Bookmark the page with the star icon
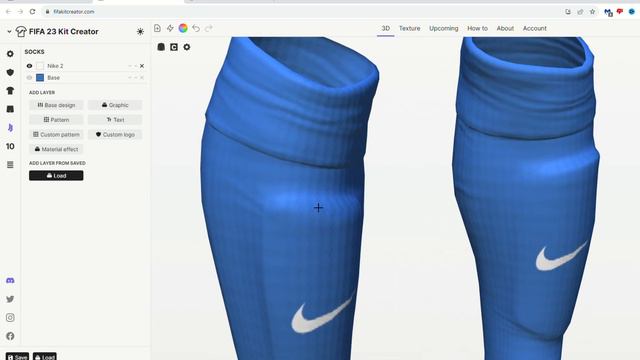The image size is (640, 360). [x=593, y=12]
